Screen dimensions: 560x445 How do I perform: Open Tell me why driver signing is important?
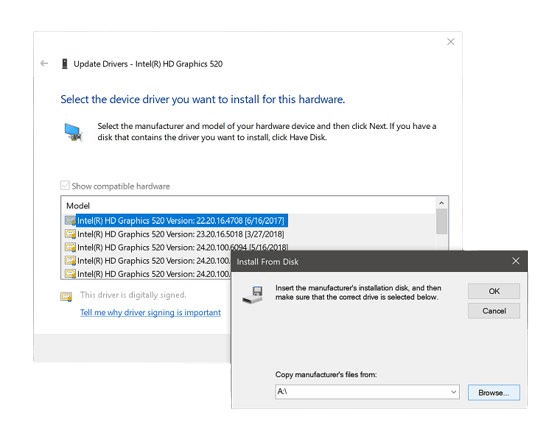pos(150,312)
